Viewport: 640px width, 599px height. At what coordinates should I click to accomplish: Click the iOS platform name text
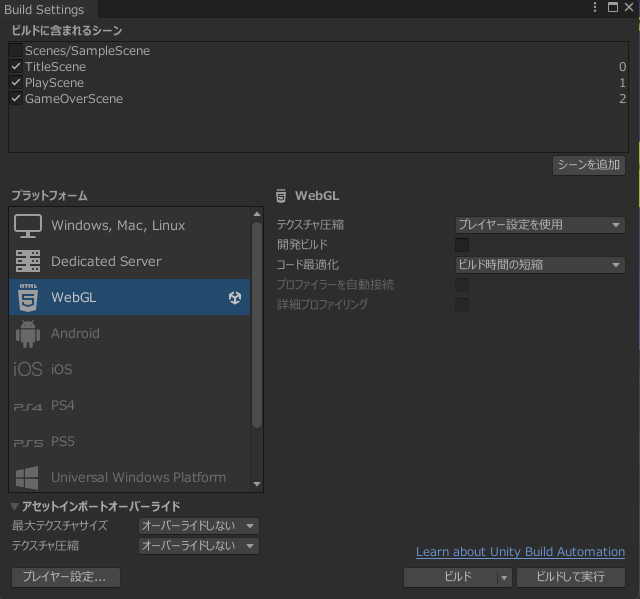tap(62, 369)
